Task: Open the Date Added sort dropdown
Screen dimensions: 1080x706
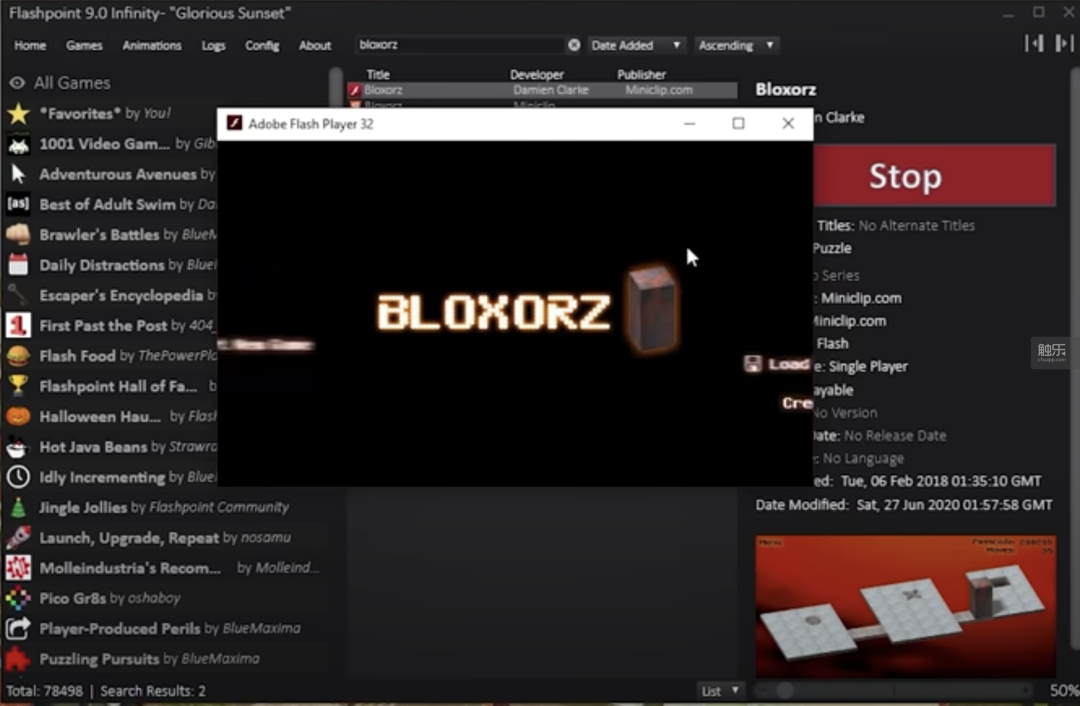Action: [x=635, y=45]
